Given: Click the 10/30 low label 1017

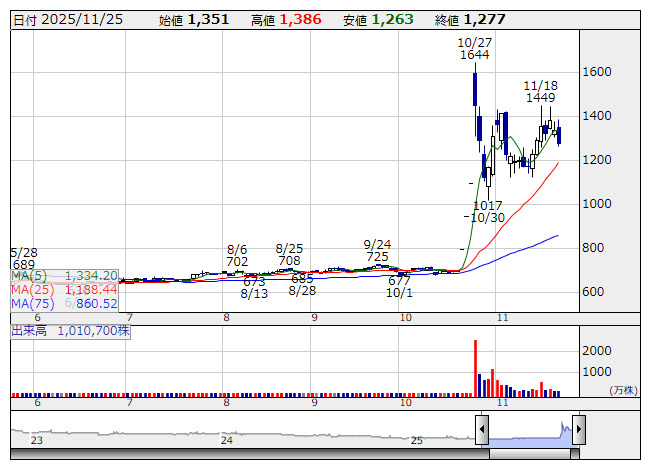Looking at the screenshot, I should (x=488, y=205).
